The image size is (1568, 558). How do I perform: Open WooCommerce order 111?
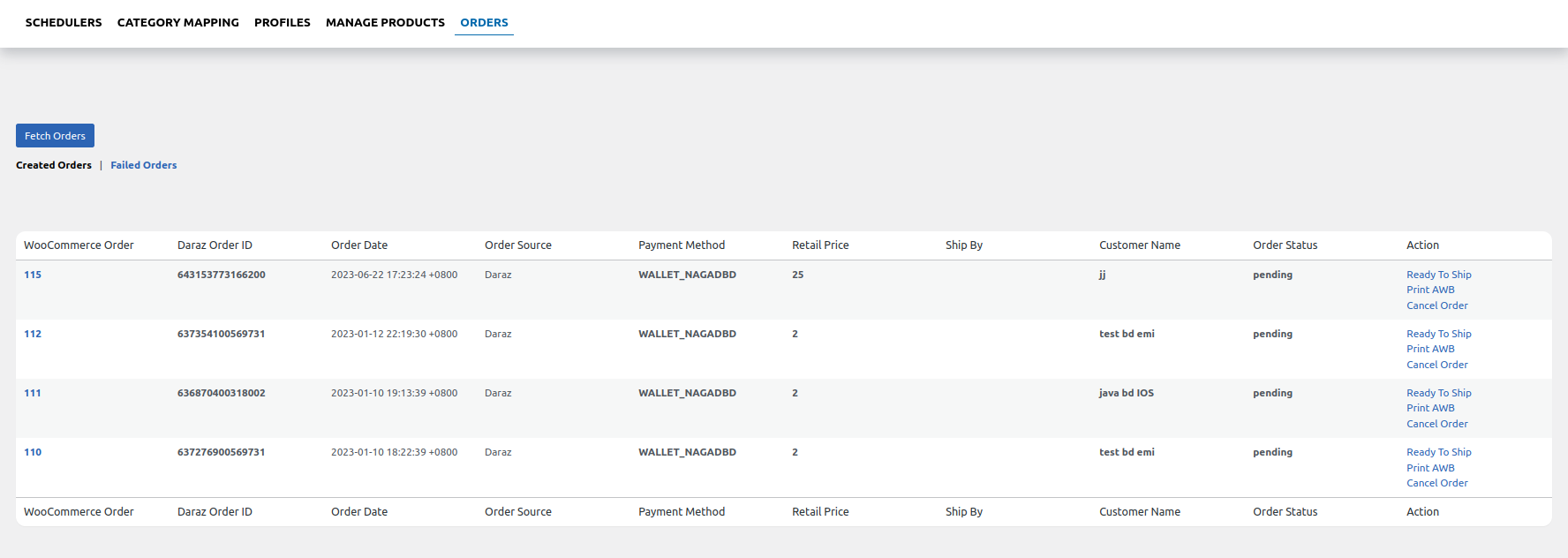point(33,393)
